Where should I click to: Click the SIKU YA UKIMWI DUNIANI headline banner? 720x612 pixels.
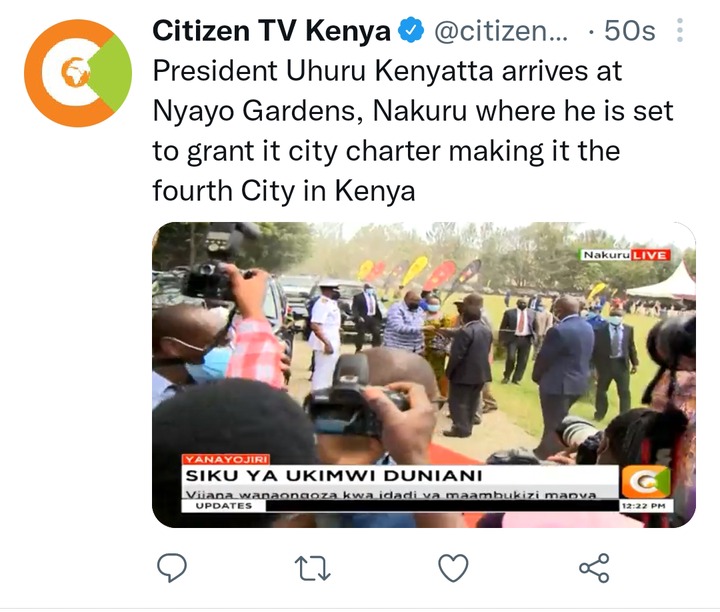400,476
